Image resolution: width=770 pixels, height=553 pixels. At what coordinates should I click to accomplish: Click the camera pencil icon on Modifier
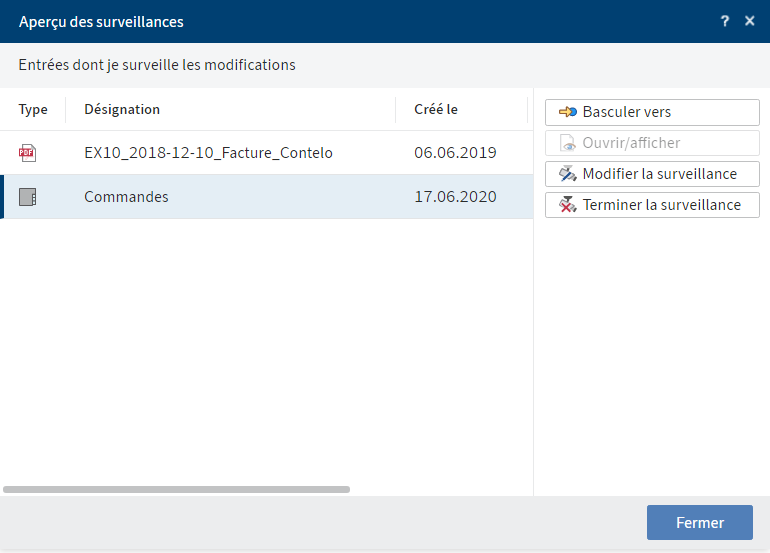568,174
